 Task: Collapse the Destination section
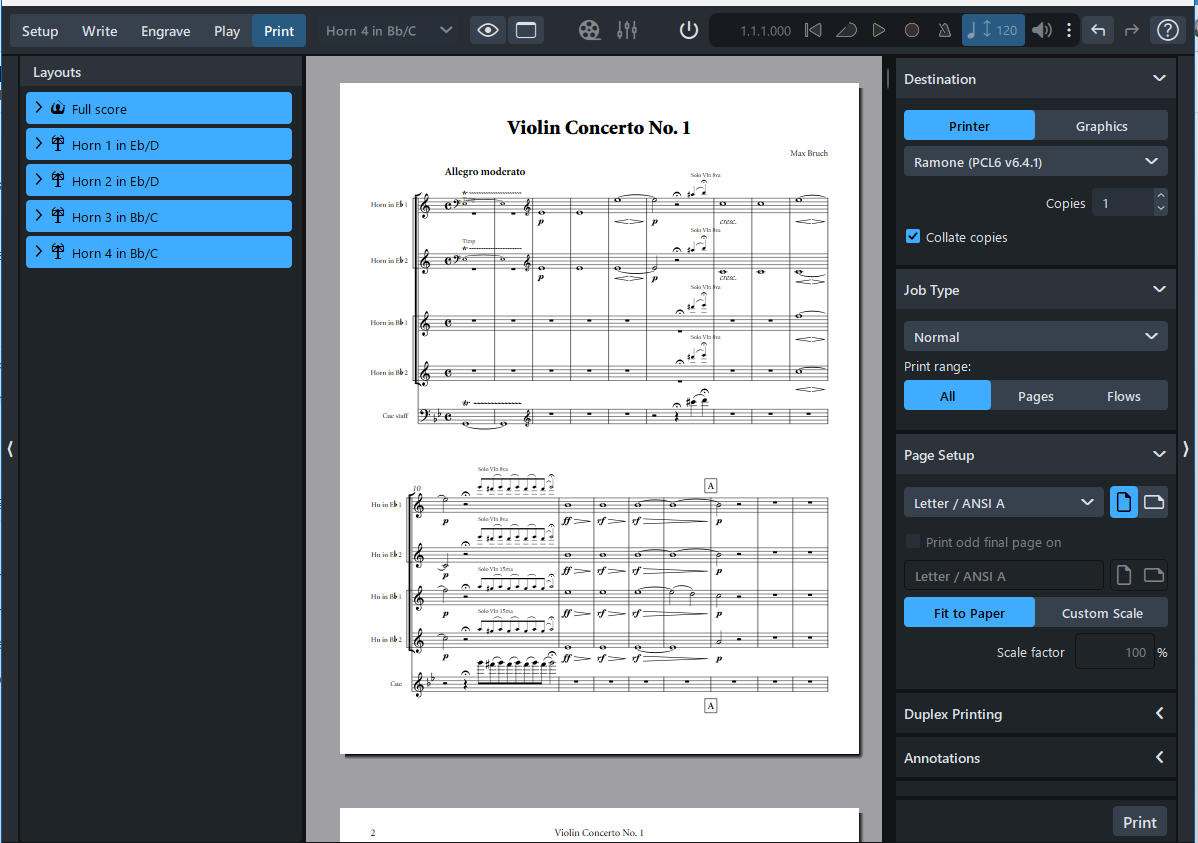(x=1159, y=78)
